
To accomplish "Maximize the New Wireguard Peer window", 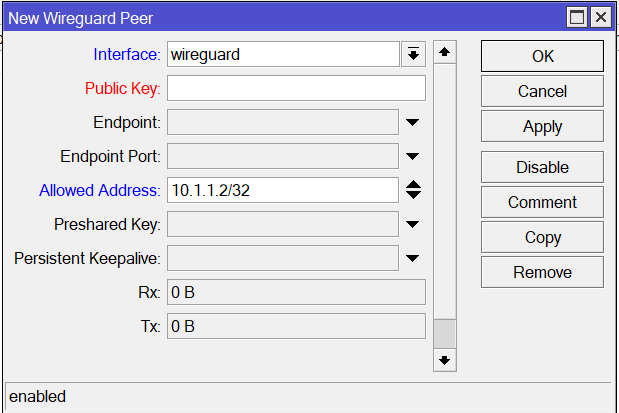I will [576, 17].
